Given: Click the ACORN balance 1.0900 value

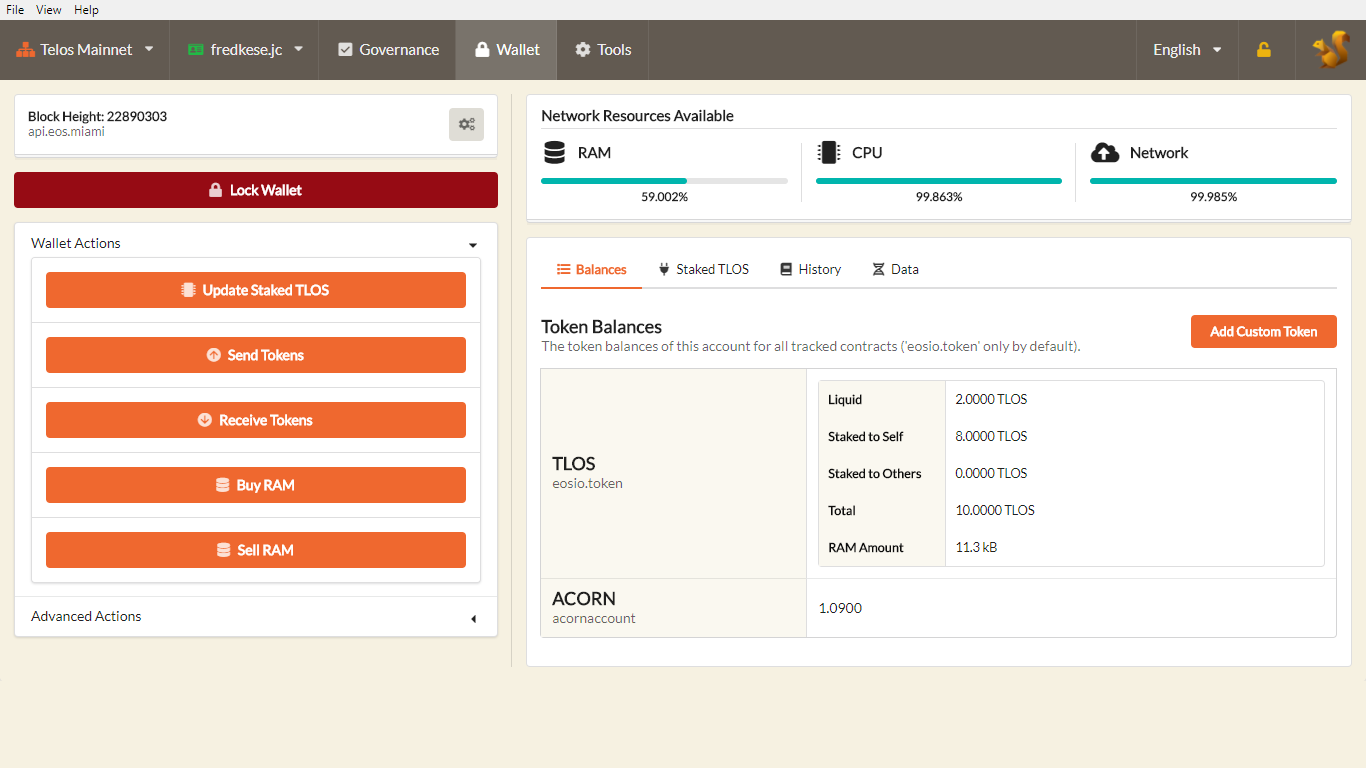Looking at the screenshot, I should [x=840, y=608].
